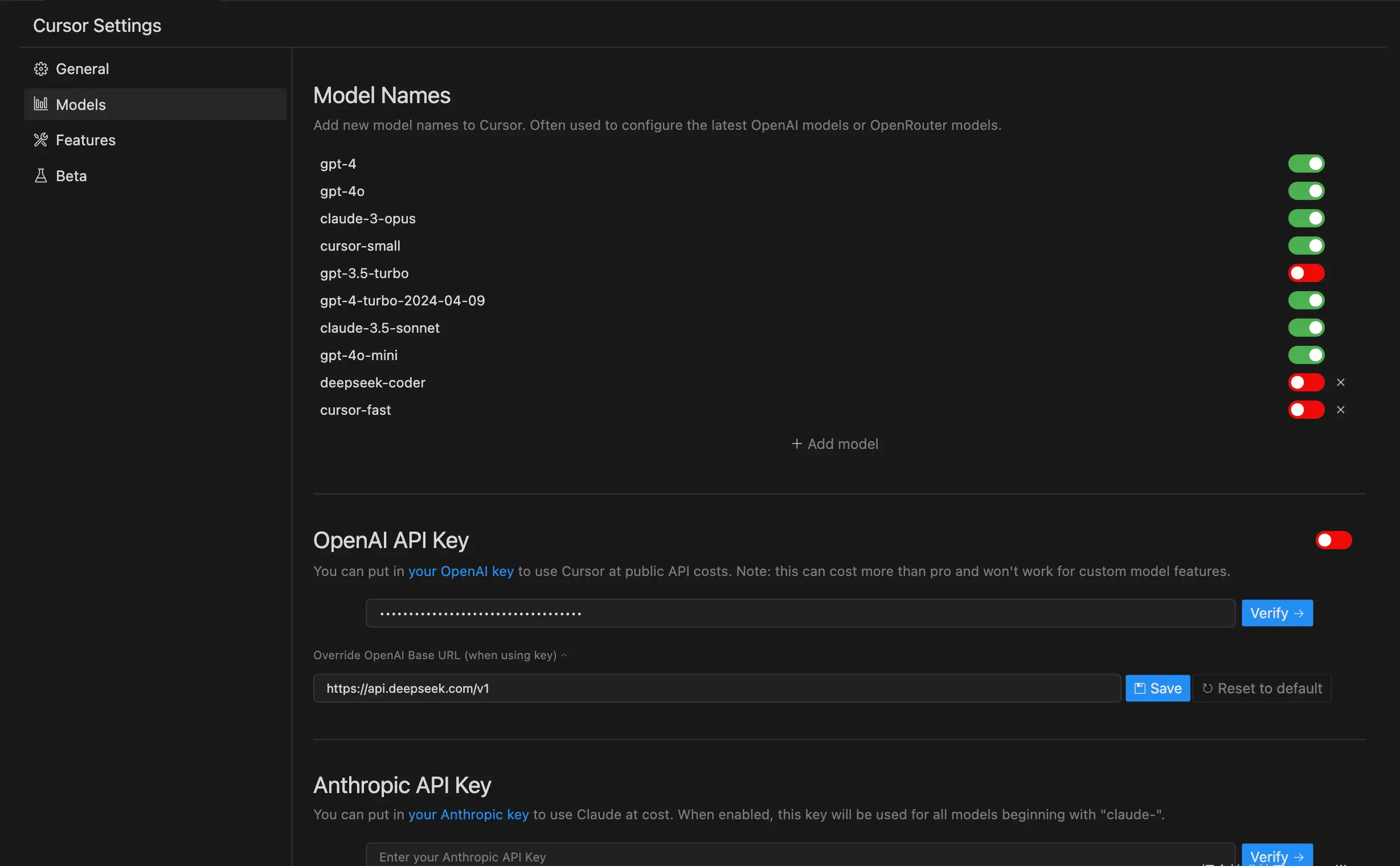Reset base URL to default
1400x866 pixels.
tap(1262, 688)
